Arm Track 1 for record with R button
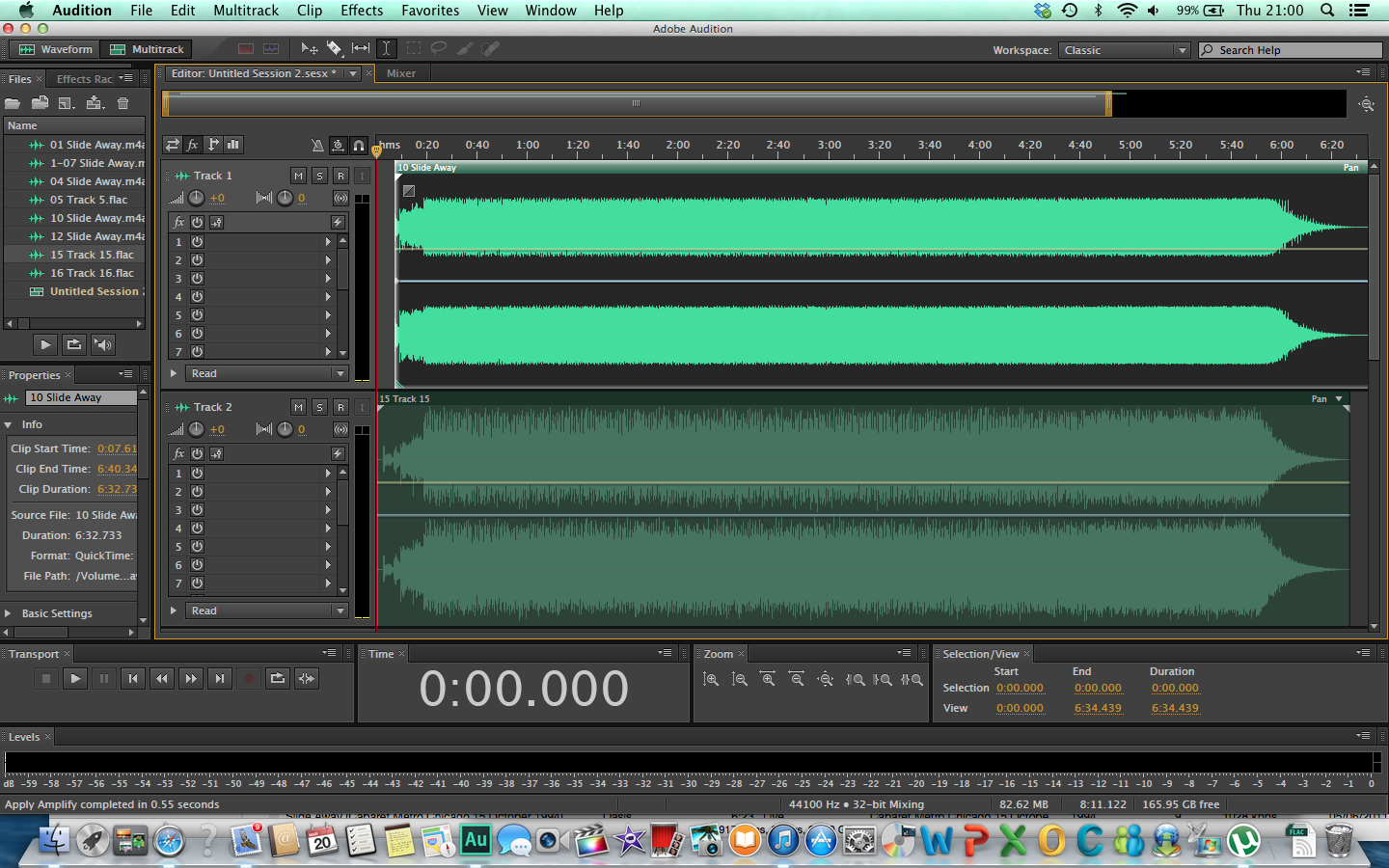This screenshot has height=868, width=1389. coord(340,176)
